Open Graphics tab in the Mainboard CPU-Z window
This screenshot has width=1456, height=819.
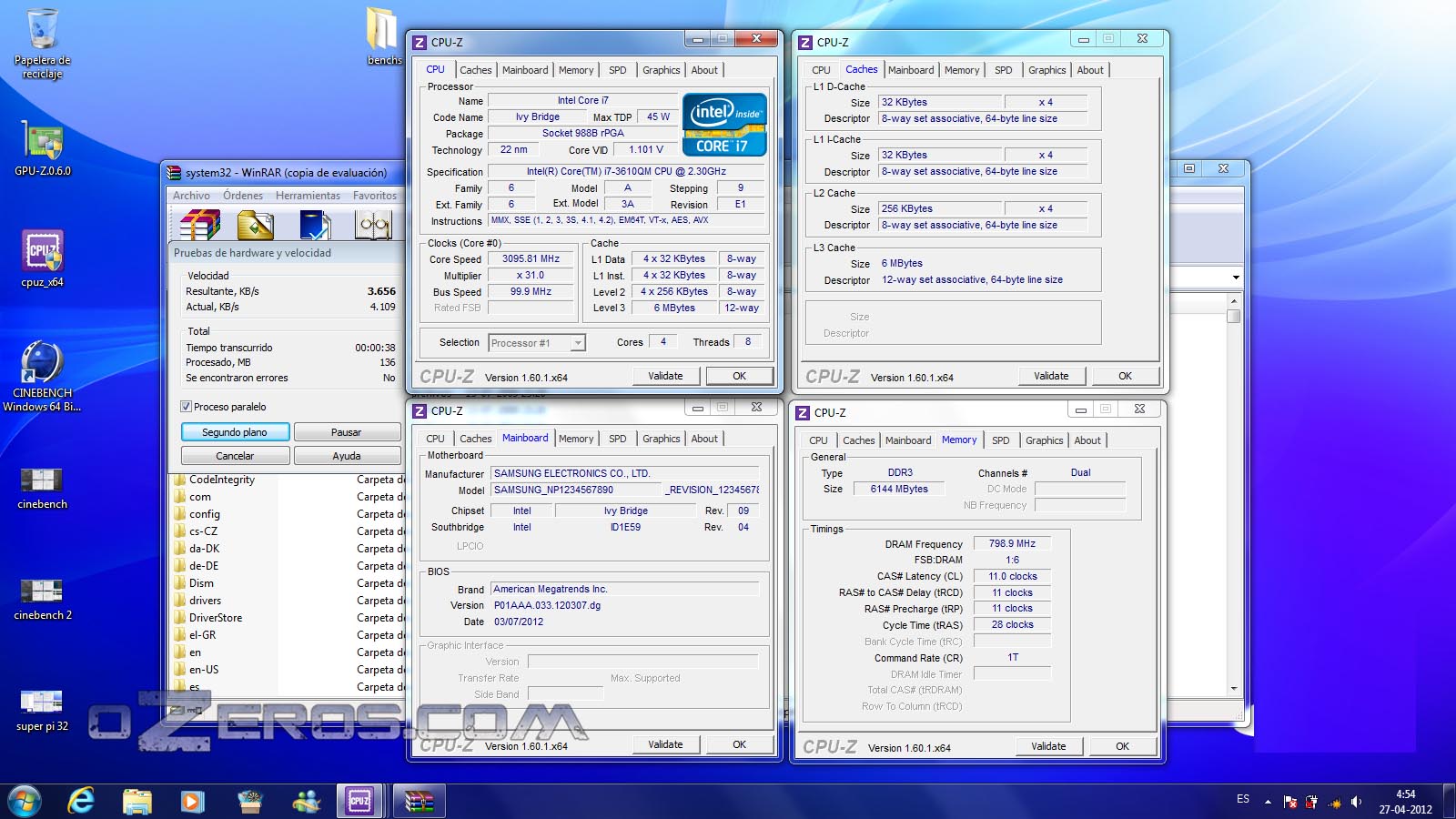(661, 439)
